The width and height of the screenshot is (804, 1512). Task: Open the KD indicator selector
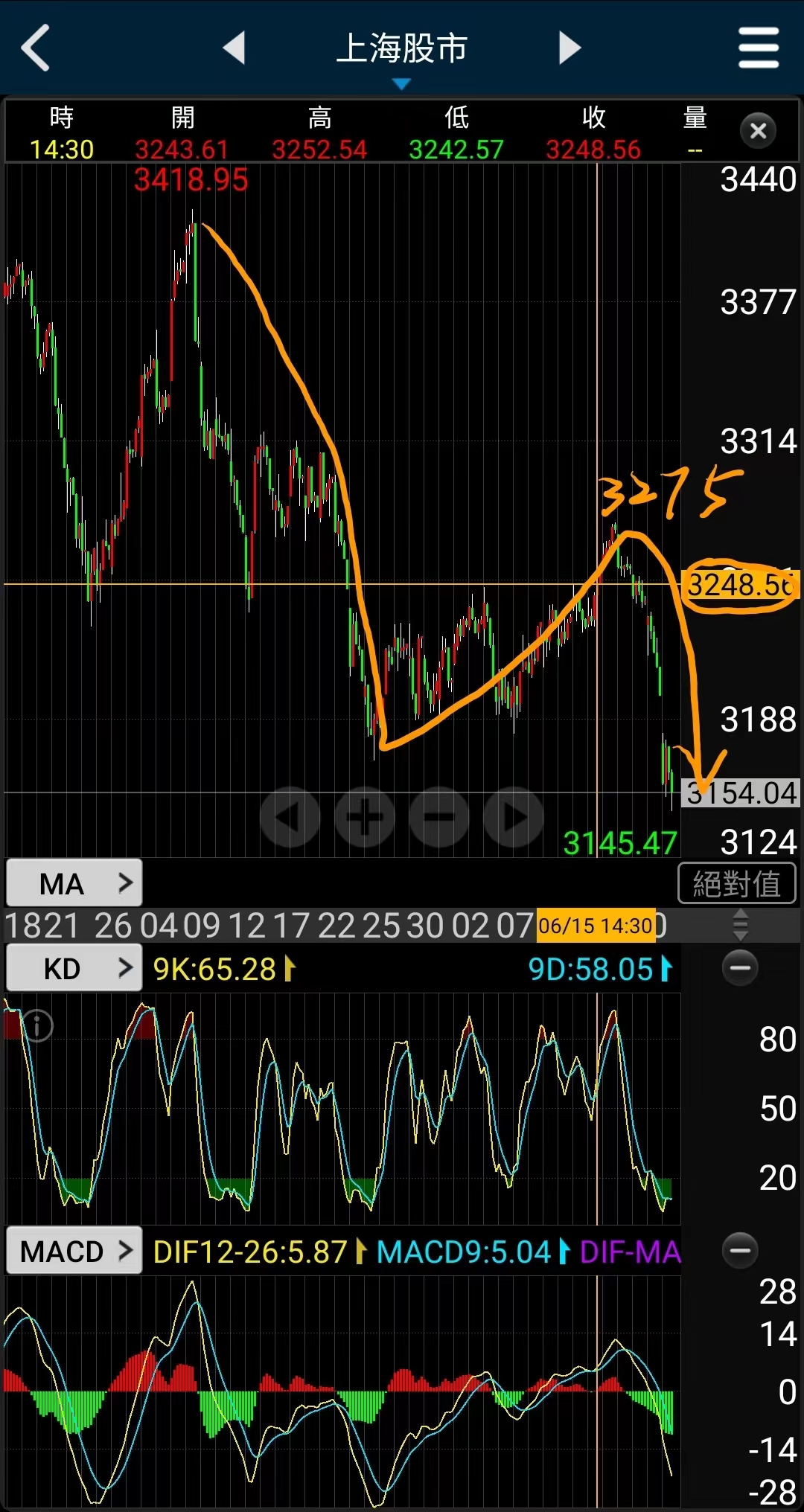point(74,968)
